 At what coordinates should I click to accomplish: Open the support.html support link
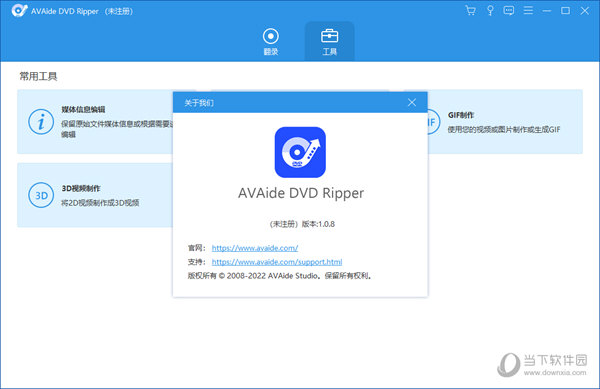277,262
